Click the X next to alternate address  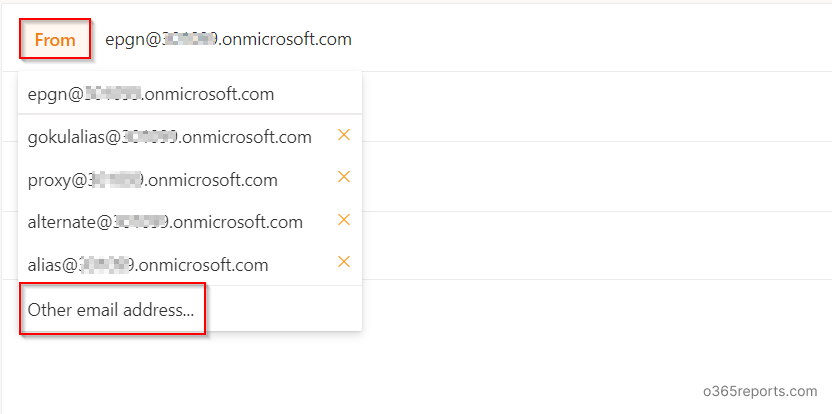(x=344, y=220)
